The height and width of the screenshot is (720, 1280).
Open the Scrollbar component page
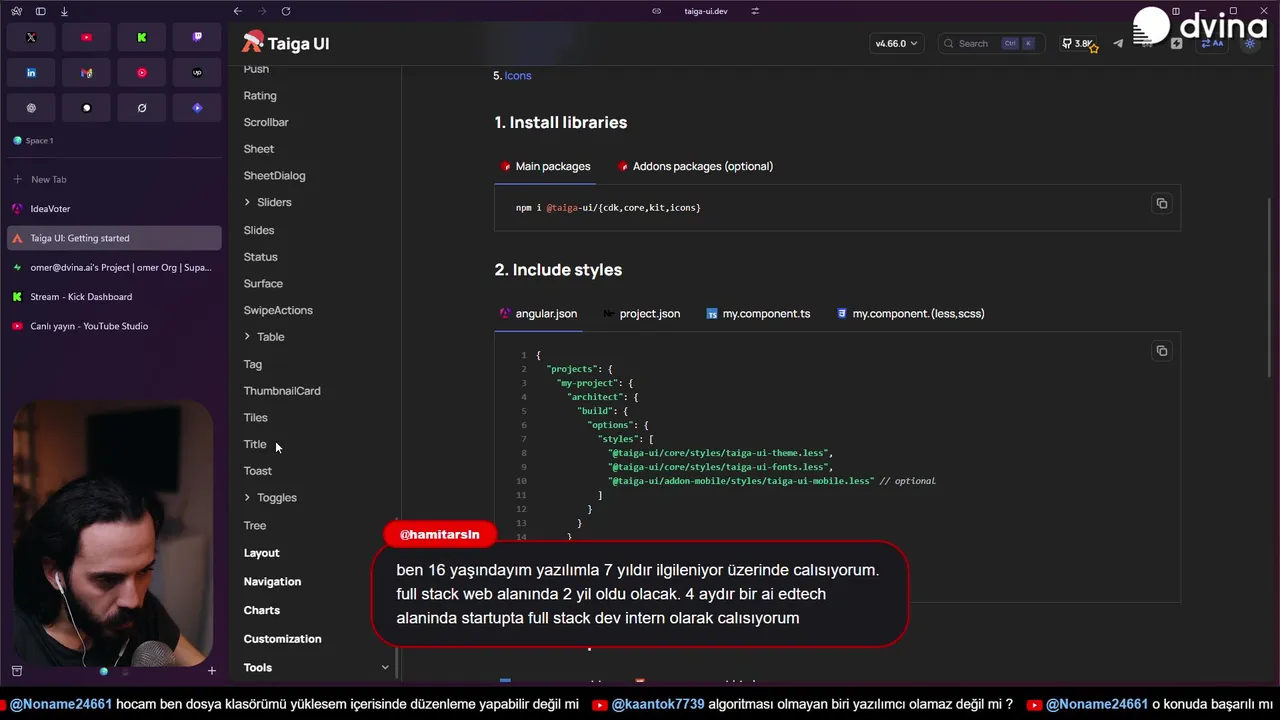coord(266,122)
